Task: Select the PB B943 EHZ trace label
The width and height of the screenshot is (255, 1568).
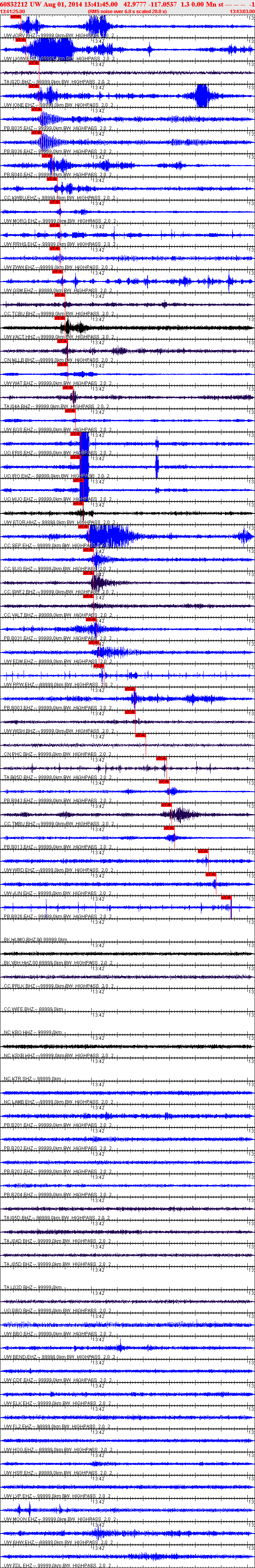Action: pos(58,801)
